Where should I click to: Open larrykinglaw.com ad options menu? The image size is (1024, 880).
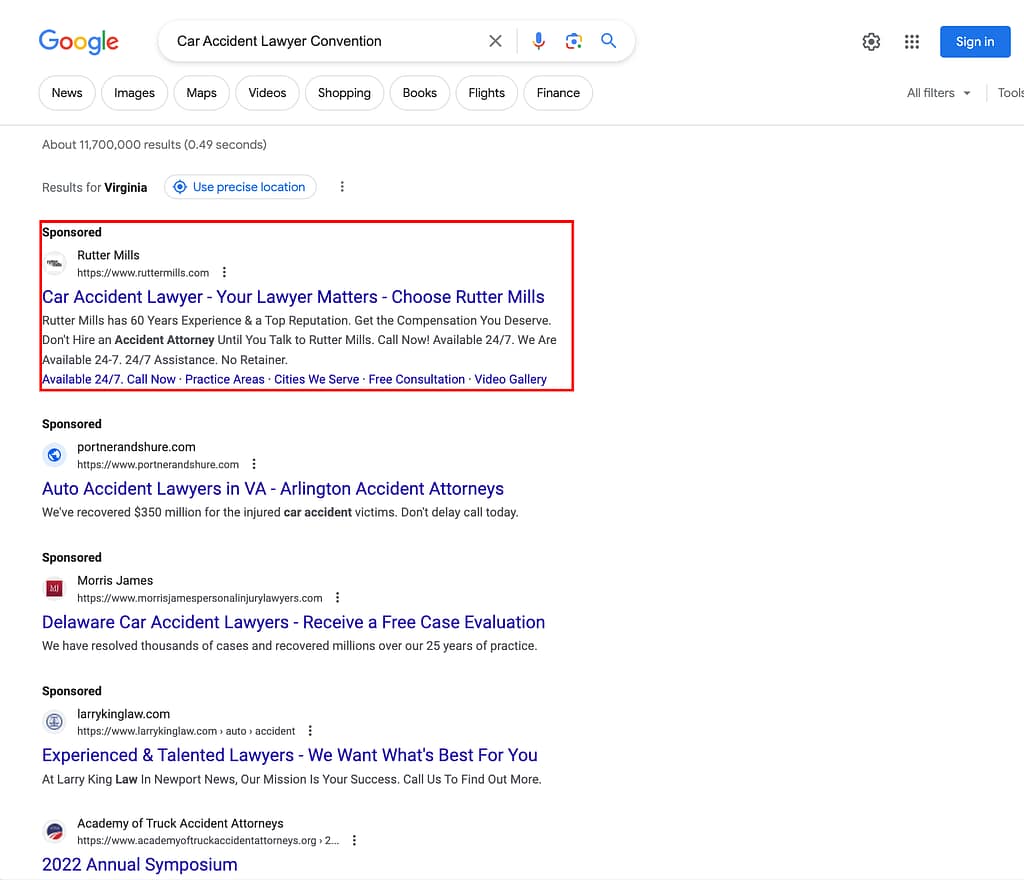(x=310, y=731)
